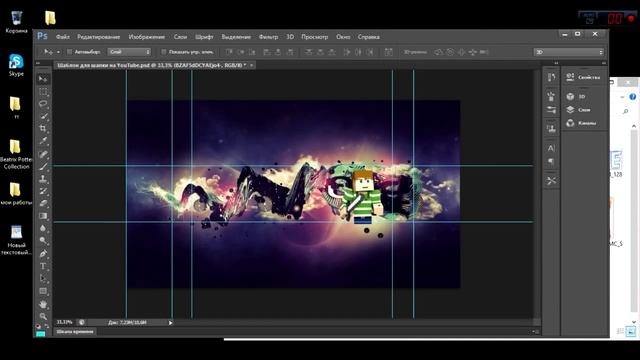640x360 pixels.
Task: Open the Фильтр menu
Action: (268, 37)
